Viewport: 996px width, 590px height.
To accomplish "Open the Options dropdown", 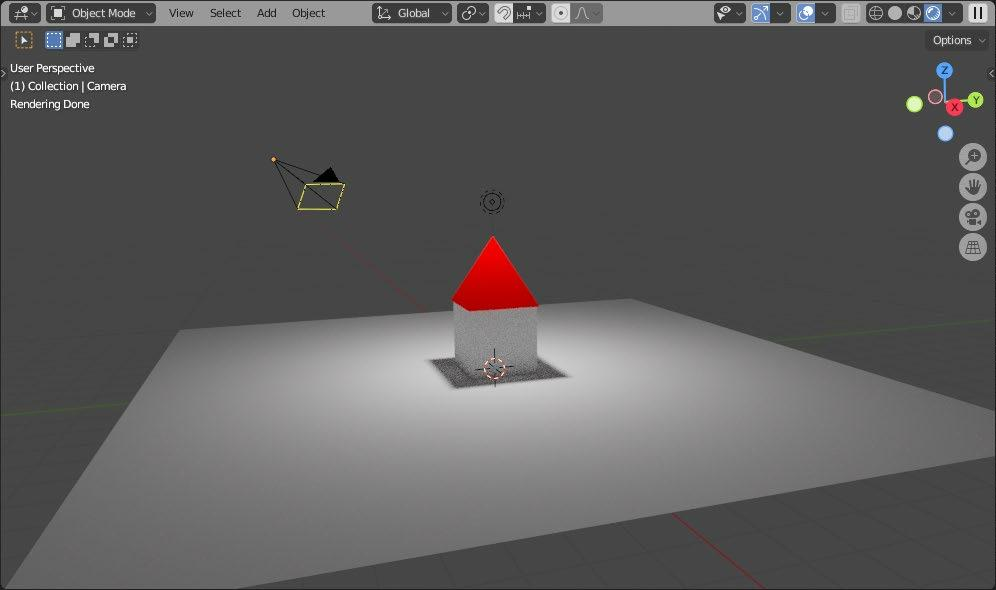I will coord(959,40).
